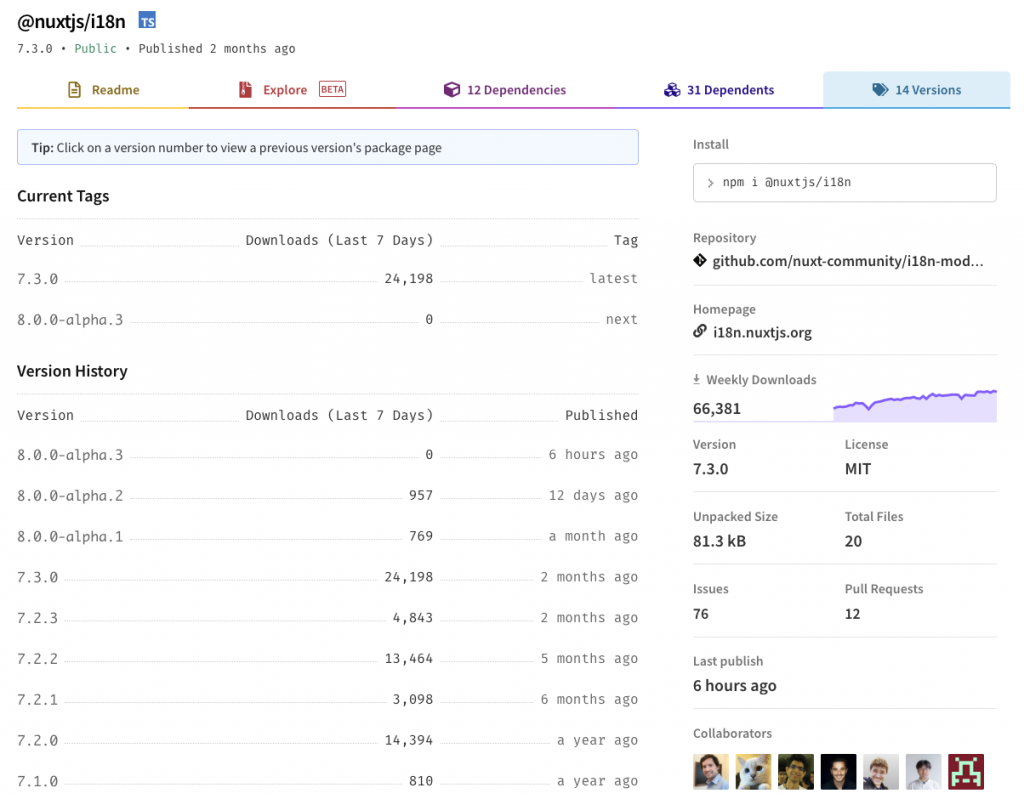Screen dimensions: 1024x799
Task: Click the Dependents cubes icon
Action: pyautogui.click(x=672, y=90)
